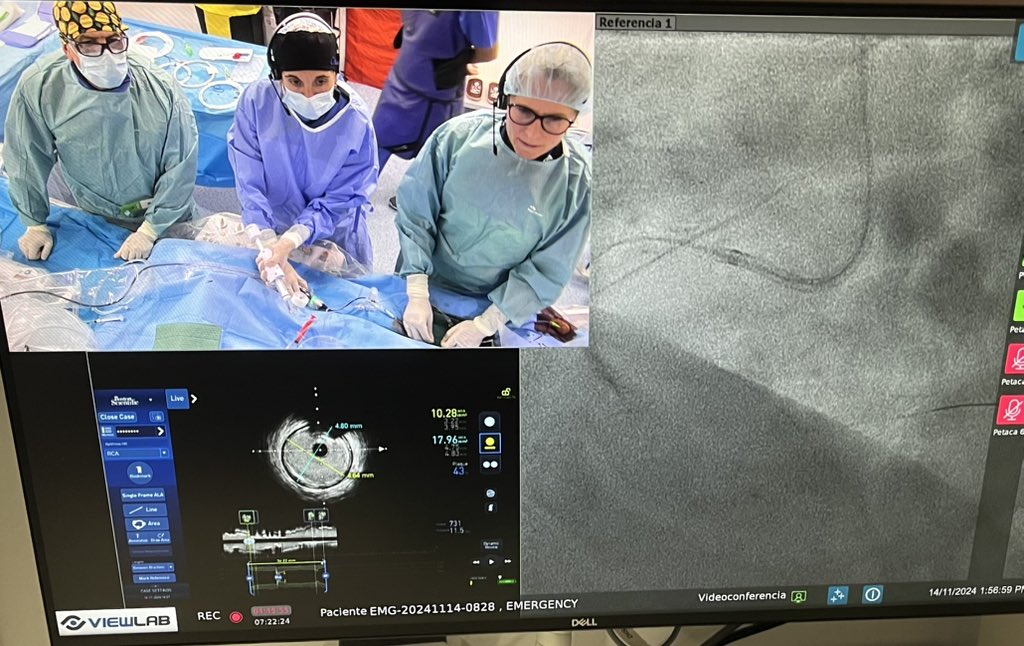Select the Single Frame ALA tool
This screenshot has width=1024, height=646.
pyautogui.click(x=142, y=495)
